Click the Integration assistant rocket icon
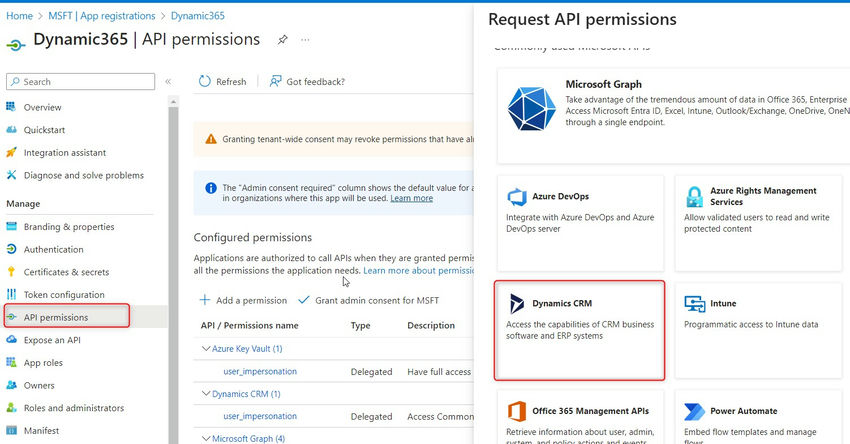Screen dimensions: 850x444 11,152
